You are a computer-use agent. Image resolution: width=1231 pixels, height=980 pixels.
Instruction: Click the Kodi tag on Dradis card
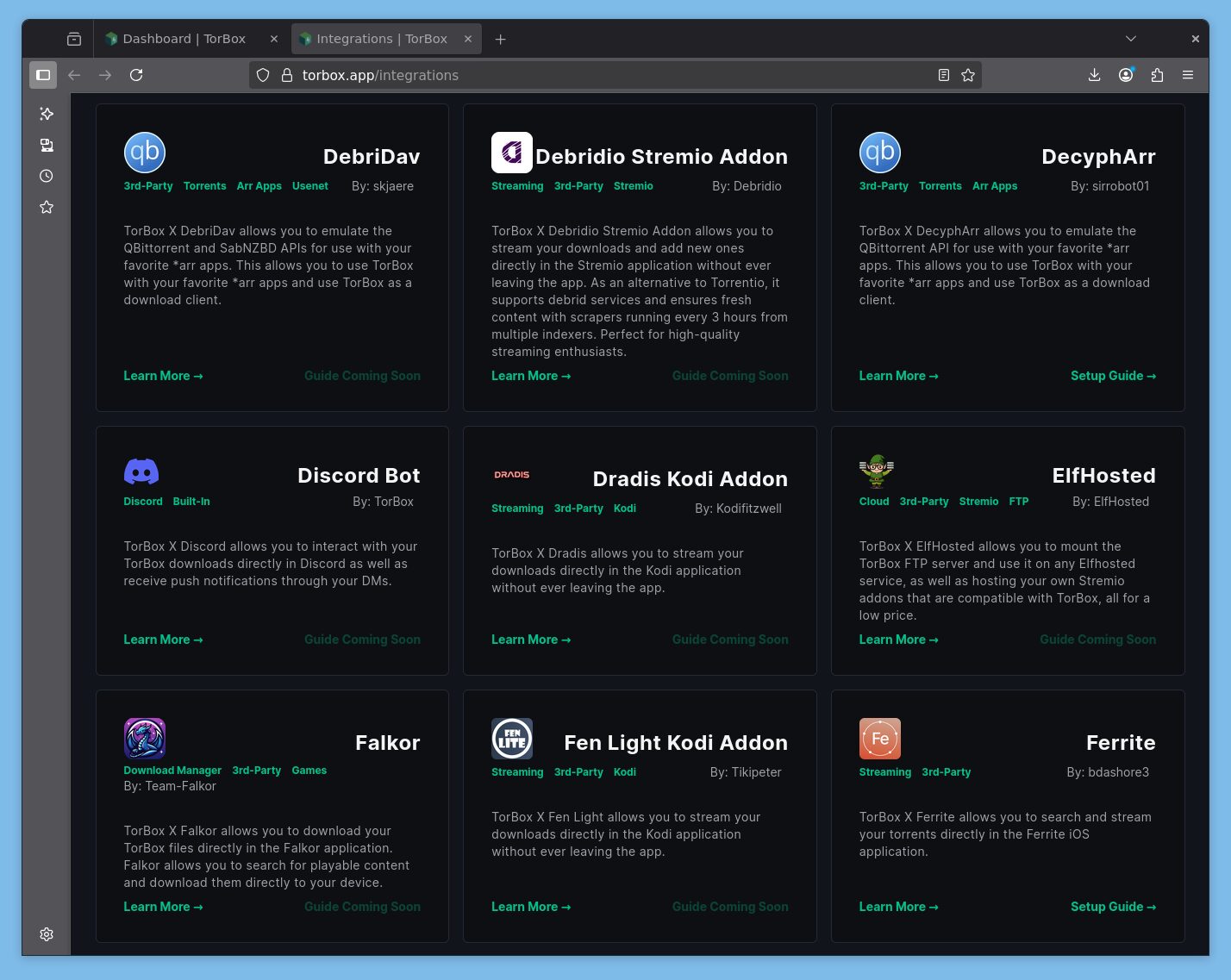pyautogui.click(x=625, y=509)
